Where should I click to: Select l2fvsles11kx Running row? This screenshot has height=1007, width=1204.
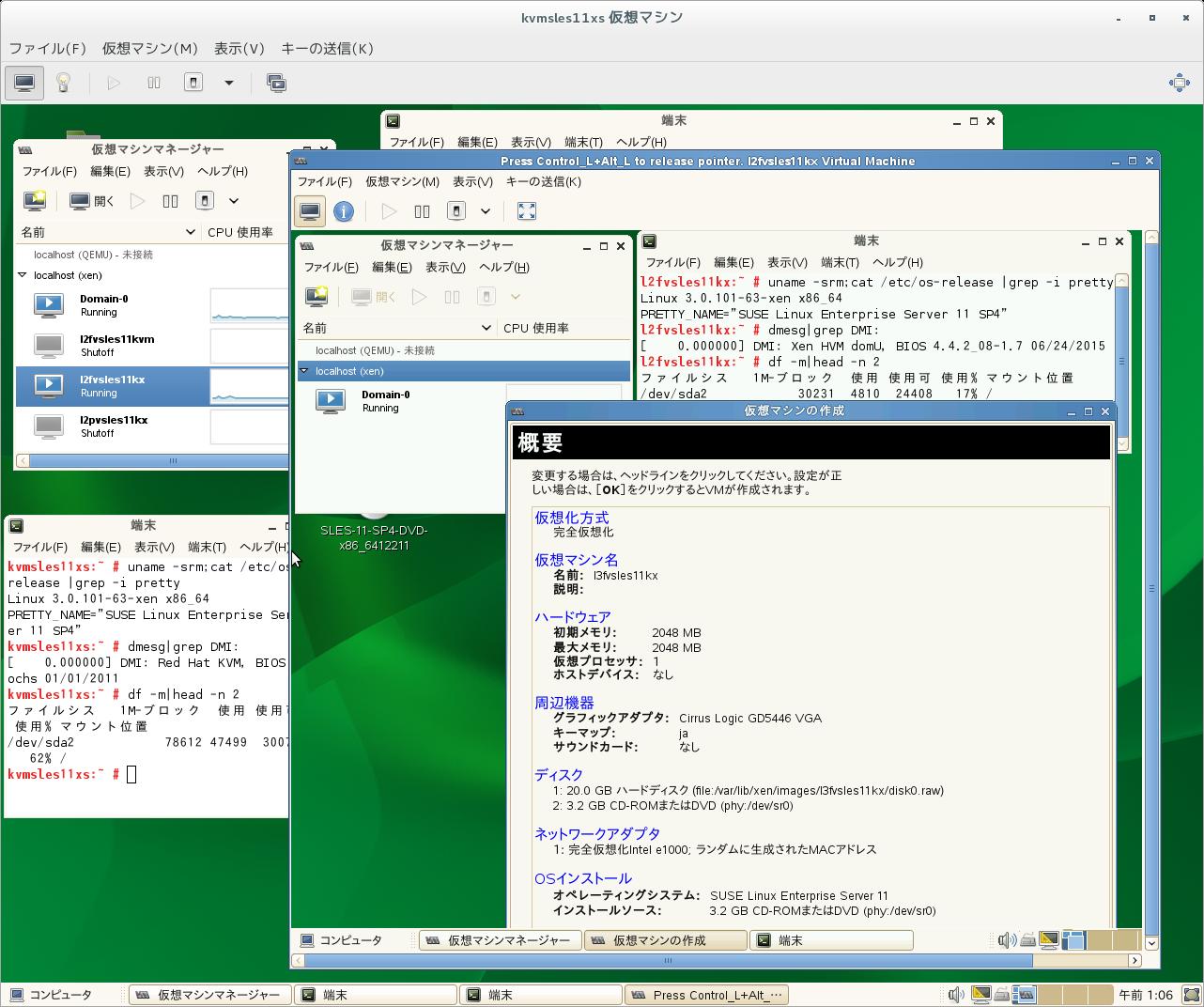click(151, 386)
